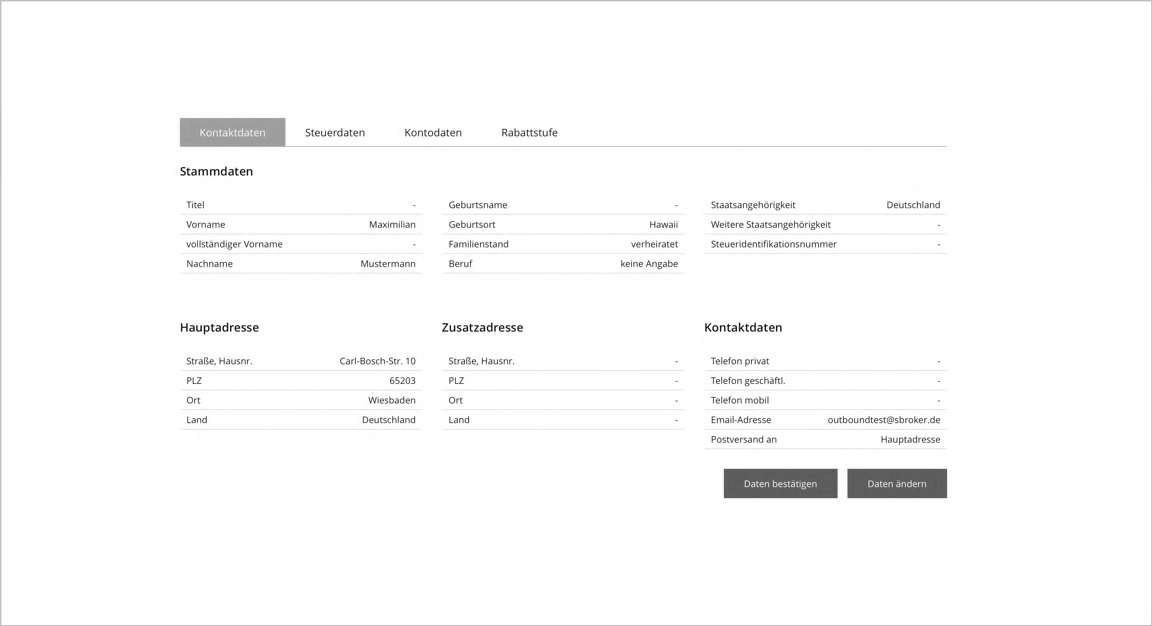
Task: Click the street value Carl-Bosch-Str. 10
Action: coord(378,361)
